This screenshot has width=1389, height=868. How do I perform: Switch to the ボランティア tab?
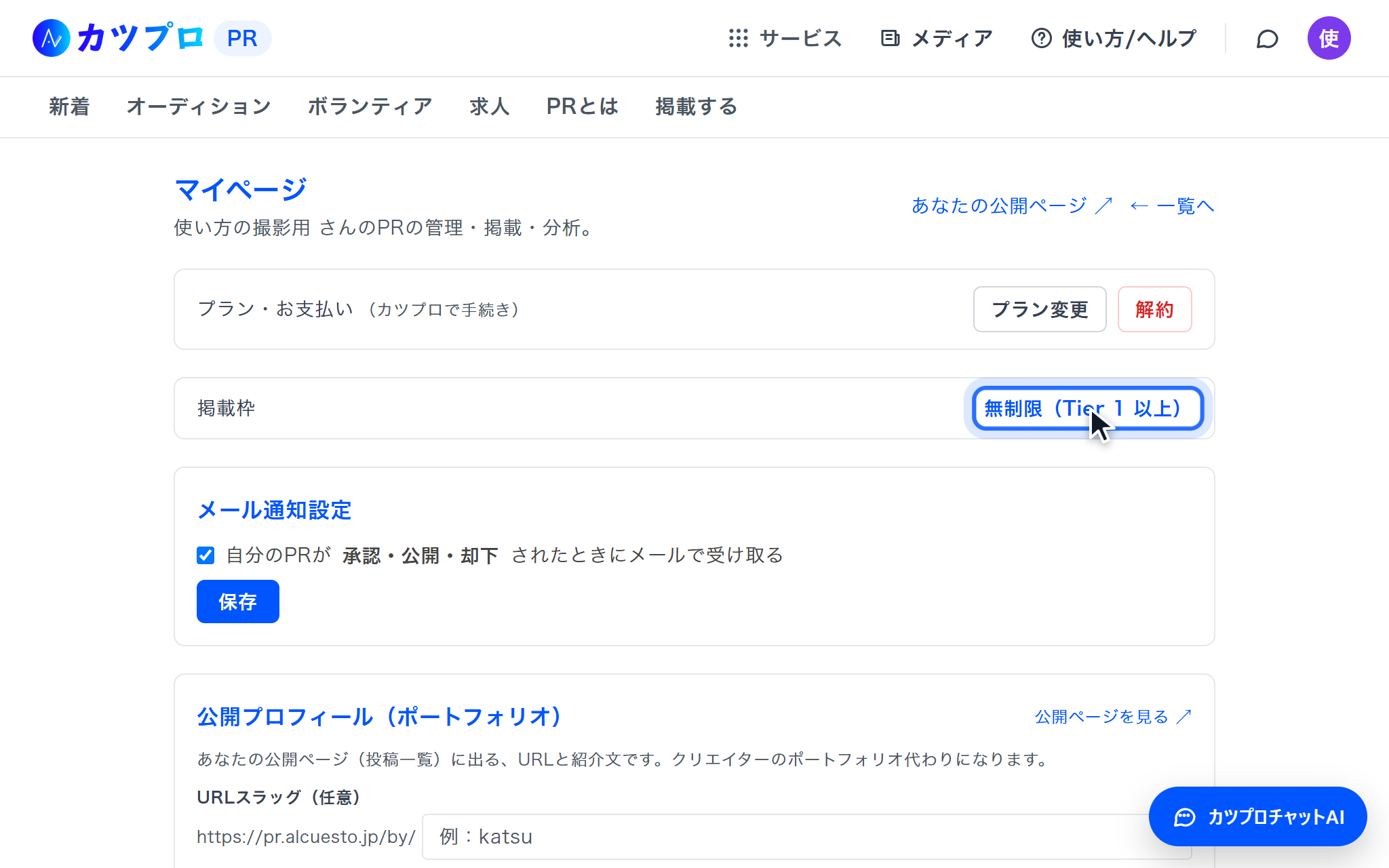tap(370, 106)
